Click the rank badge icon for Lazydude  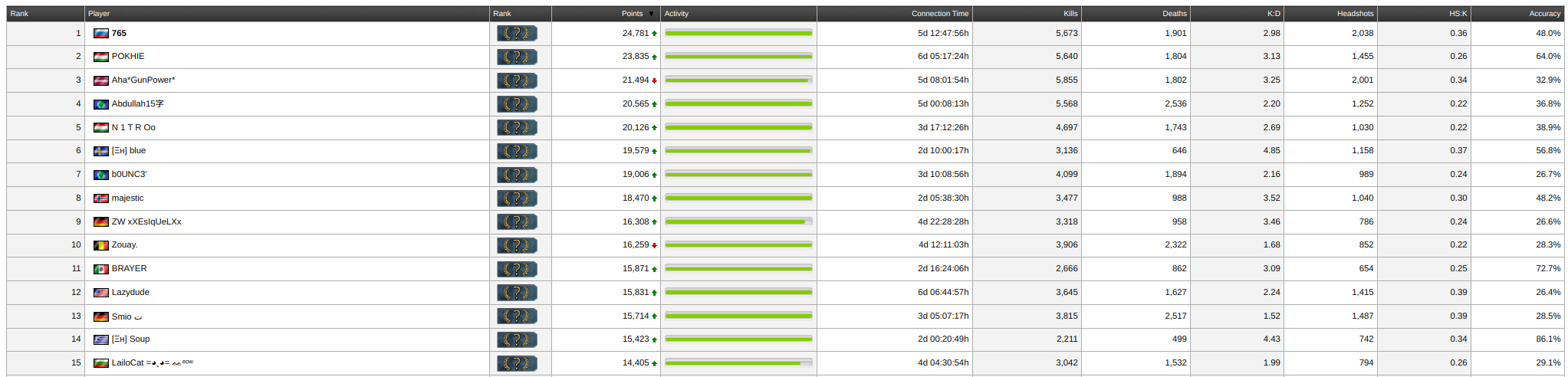tap(517, 293)
